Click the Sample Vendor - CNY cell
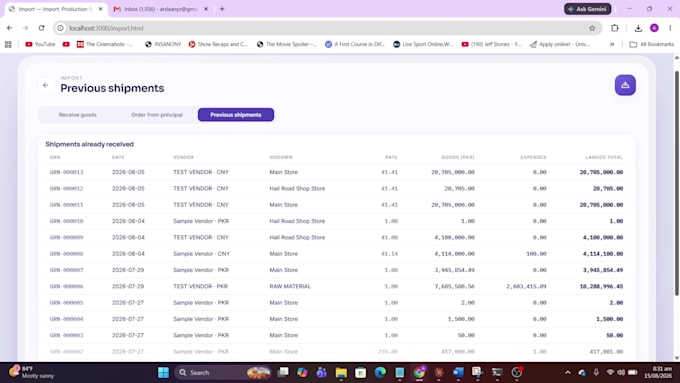This screenshot has height=383, width=680. (x=201, y=254)
